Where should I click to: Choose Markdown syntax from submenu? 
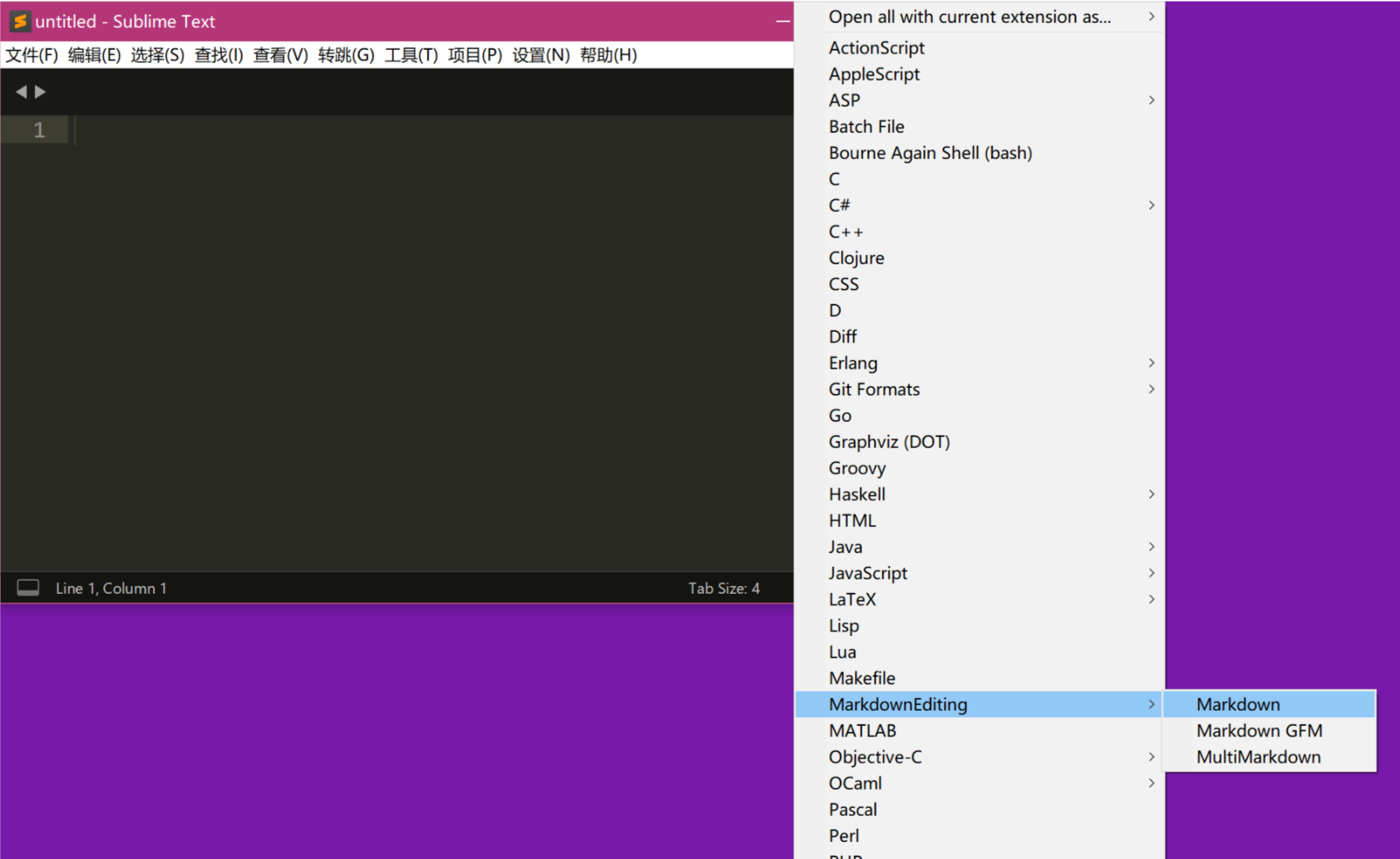1269,704
